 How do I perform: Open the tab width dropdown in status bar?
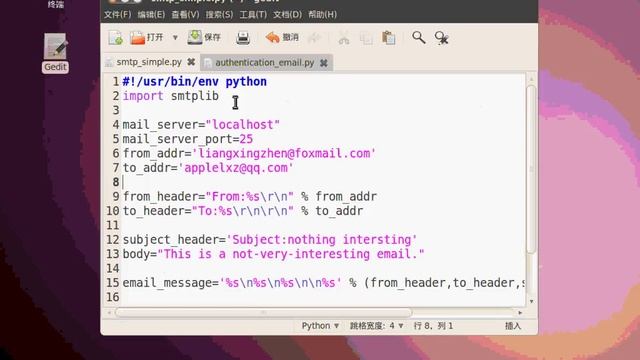[x=377, y=326]
